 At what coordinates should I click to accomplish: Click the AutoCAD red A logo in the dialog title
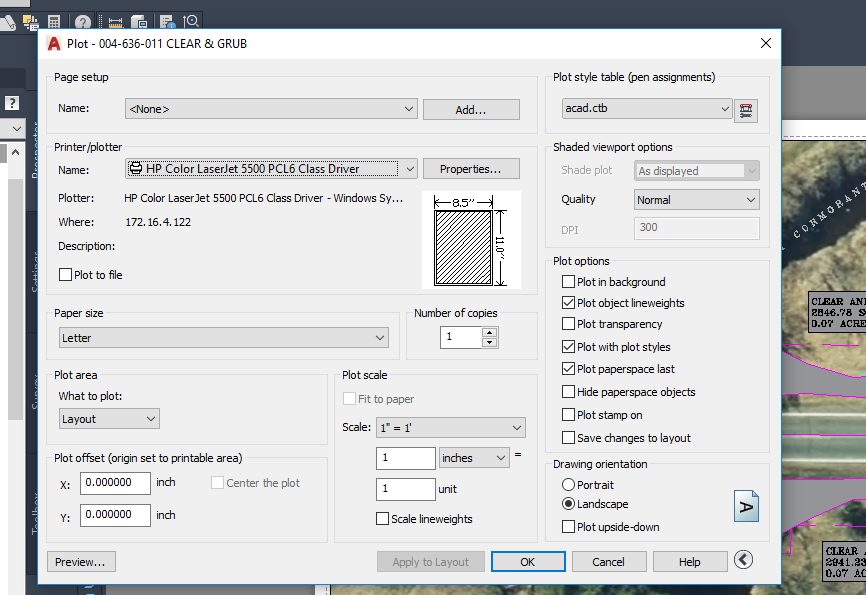(x=52, y=43)
